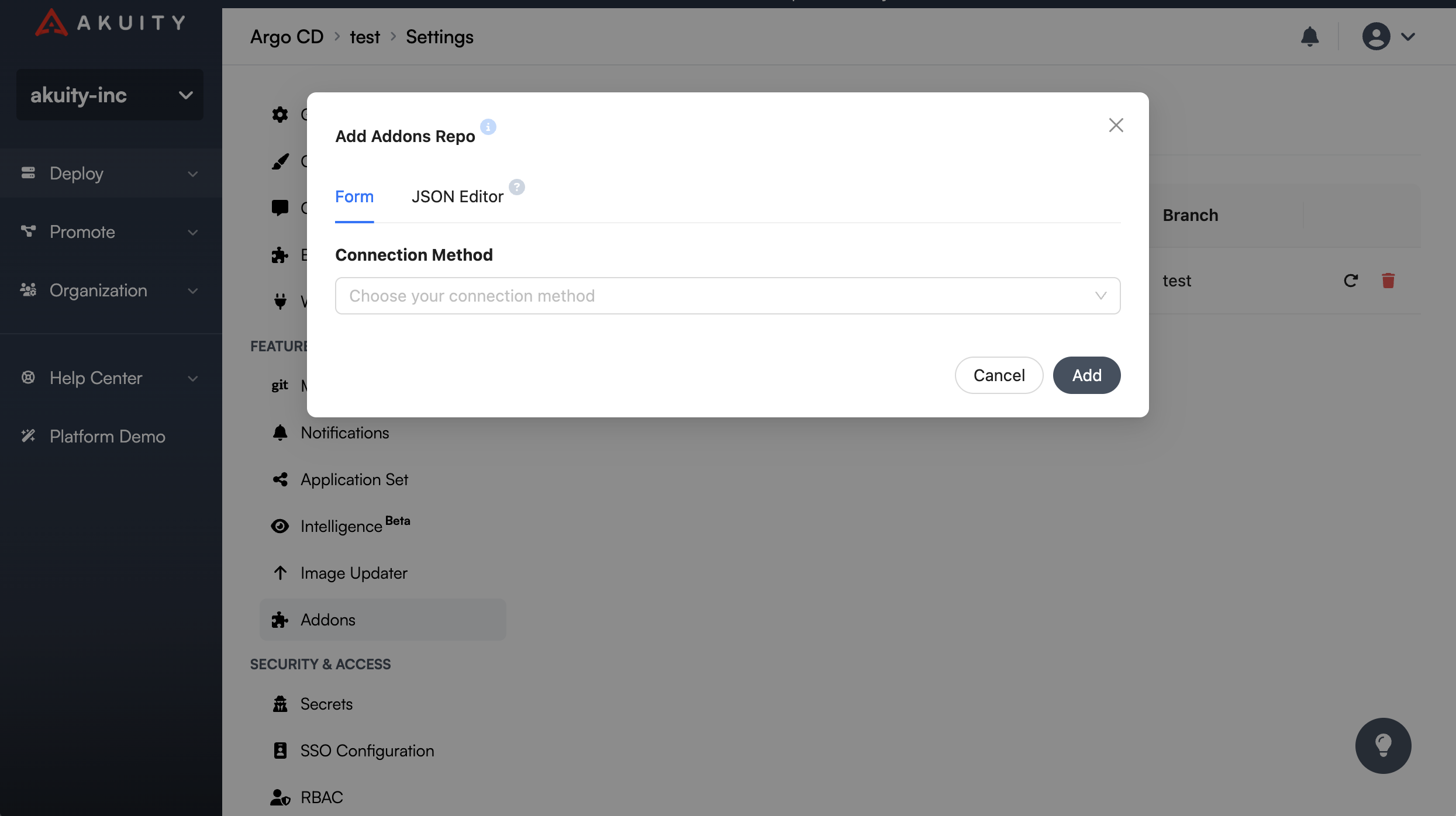Click the RBAC user shield icon

(x=280, y=797)
